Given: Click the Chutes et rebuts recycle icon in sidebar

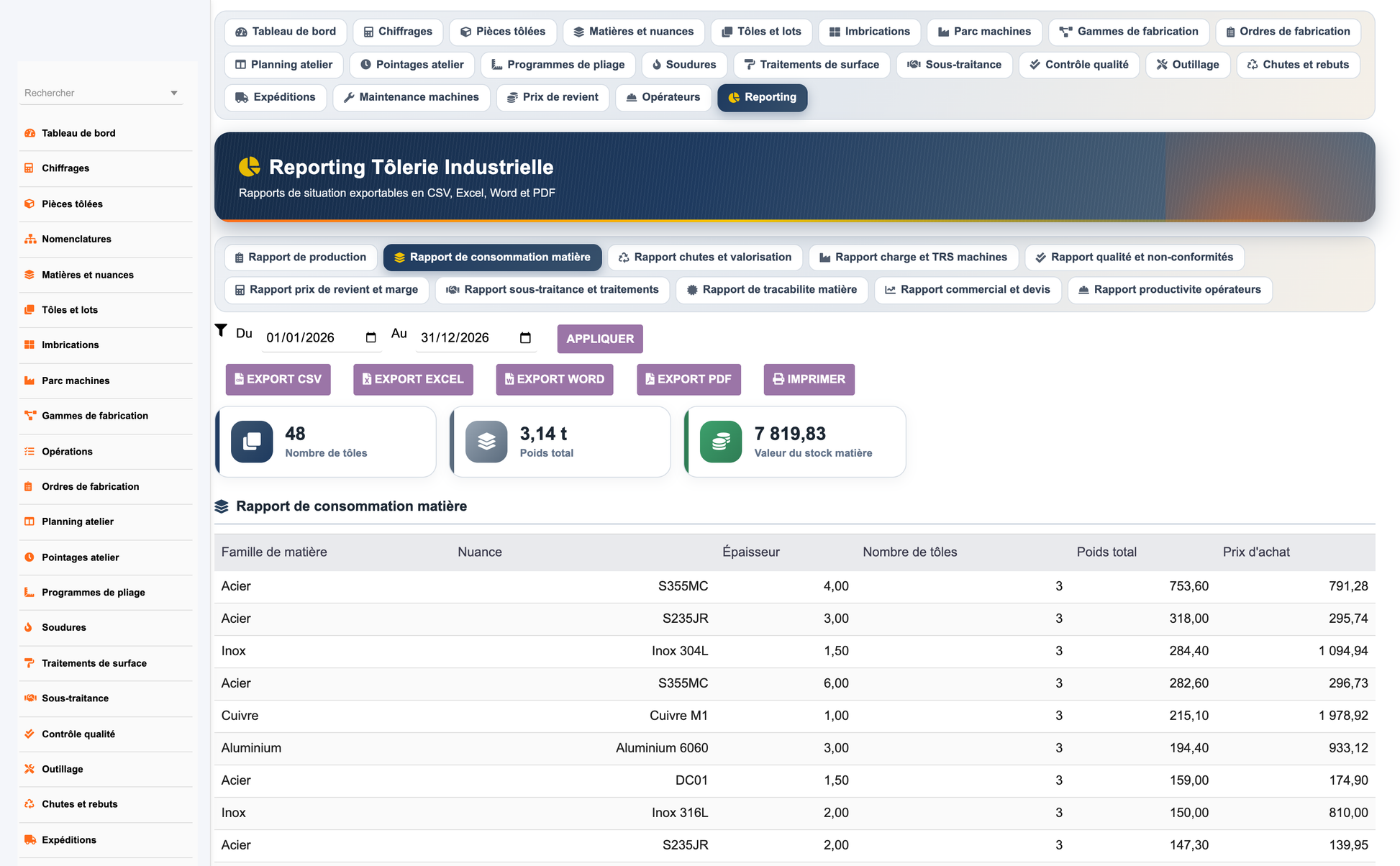Looking at the screenshot, I should click(x=29, y=804).
